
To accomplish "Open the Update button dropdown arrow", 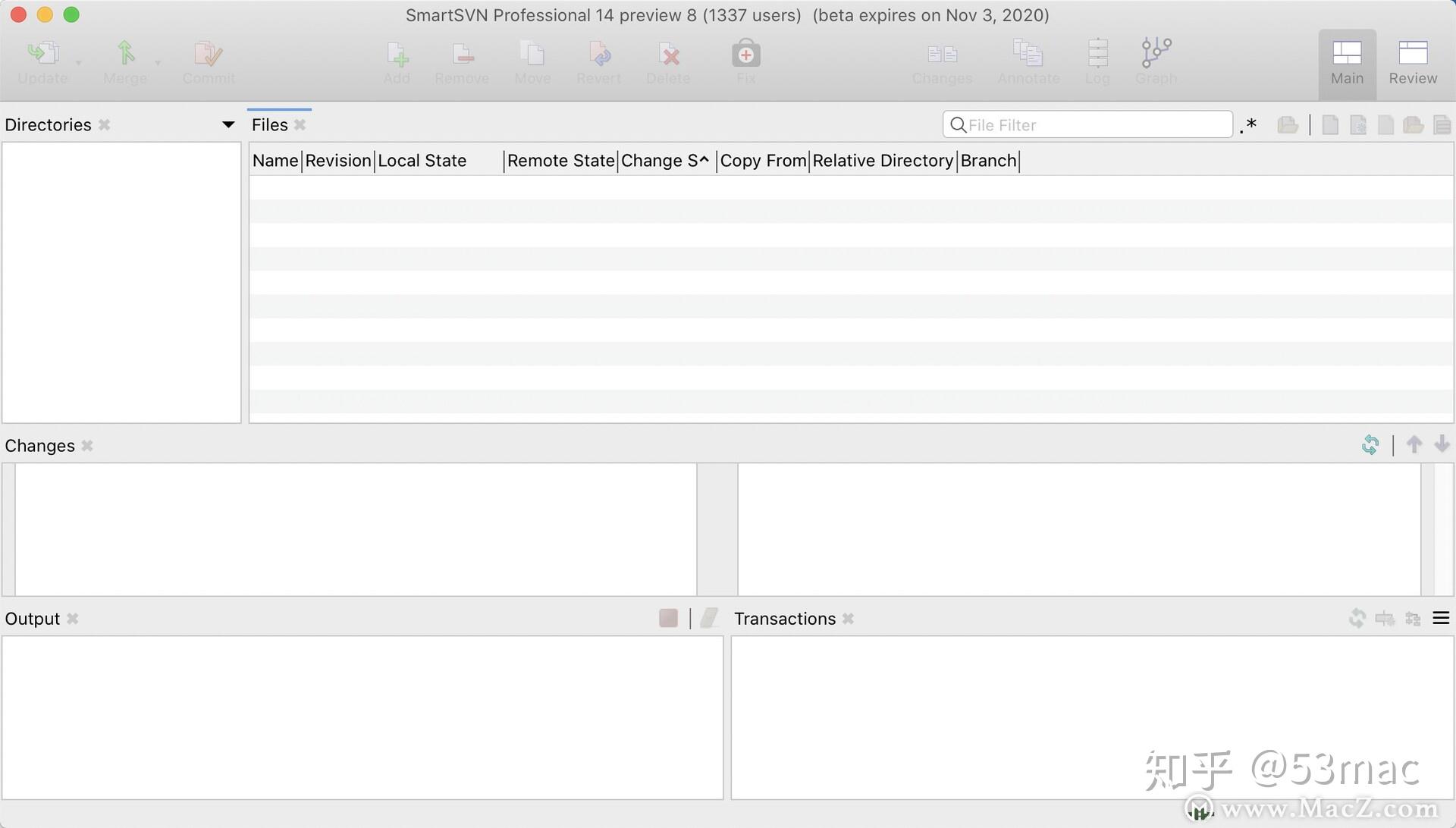I will [78, 62].
